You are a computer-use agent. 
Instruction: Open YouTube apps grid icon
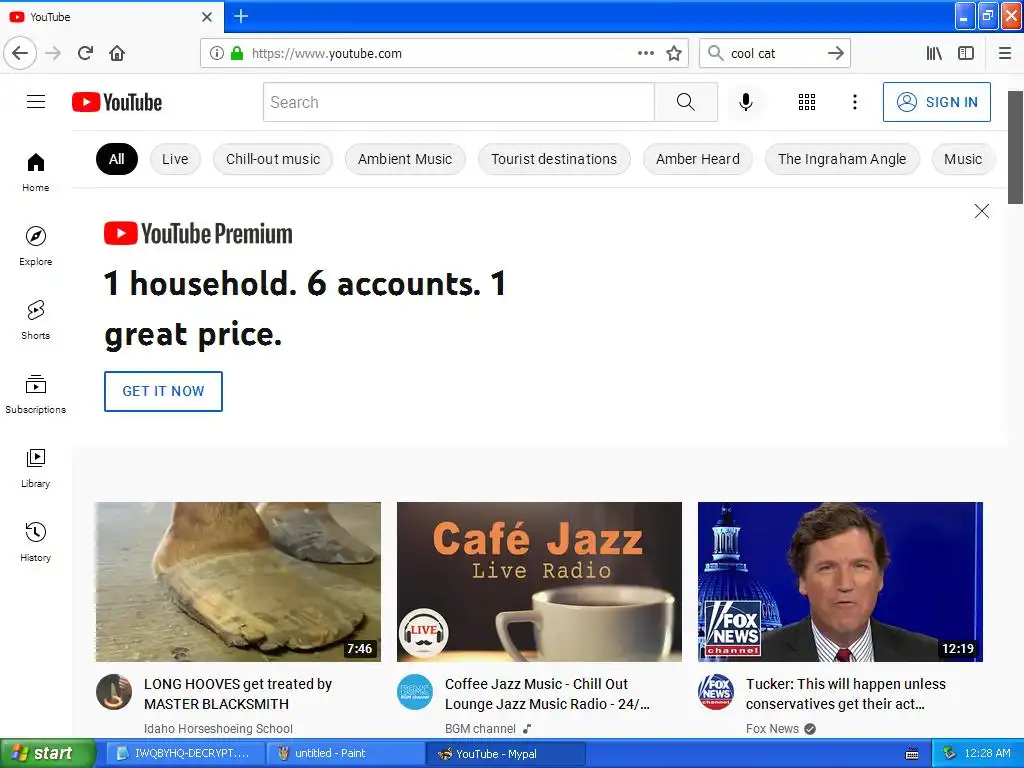[807, 102]
